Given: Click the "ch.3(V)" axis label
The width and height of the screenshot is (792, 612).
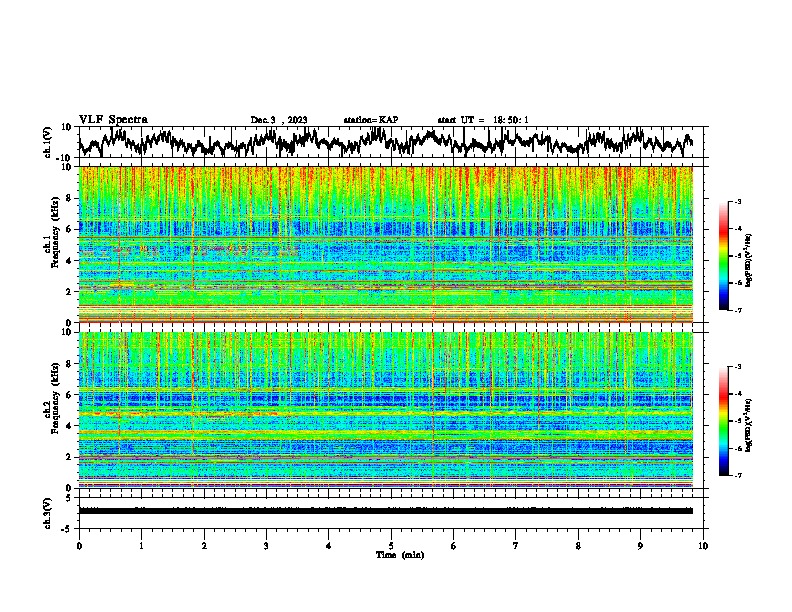Looking at the screenshot, I should point(48,513).
